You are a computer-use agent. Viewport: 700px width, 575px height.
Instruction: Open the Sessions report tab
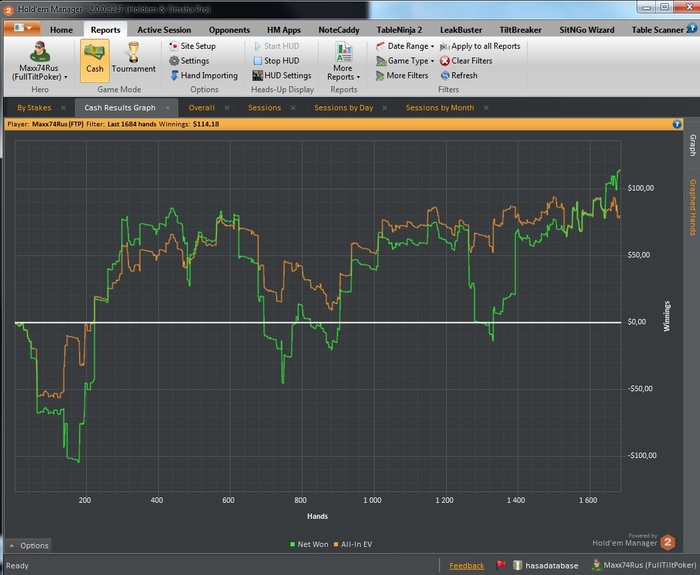[x=264, y=108]
